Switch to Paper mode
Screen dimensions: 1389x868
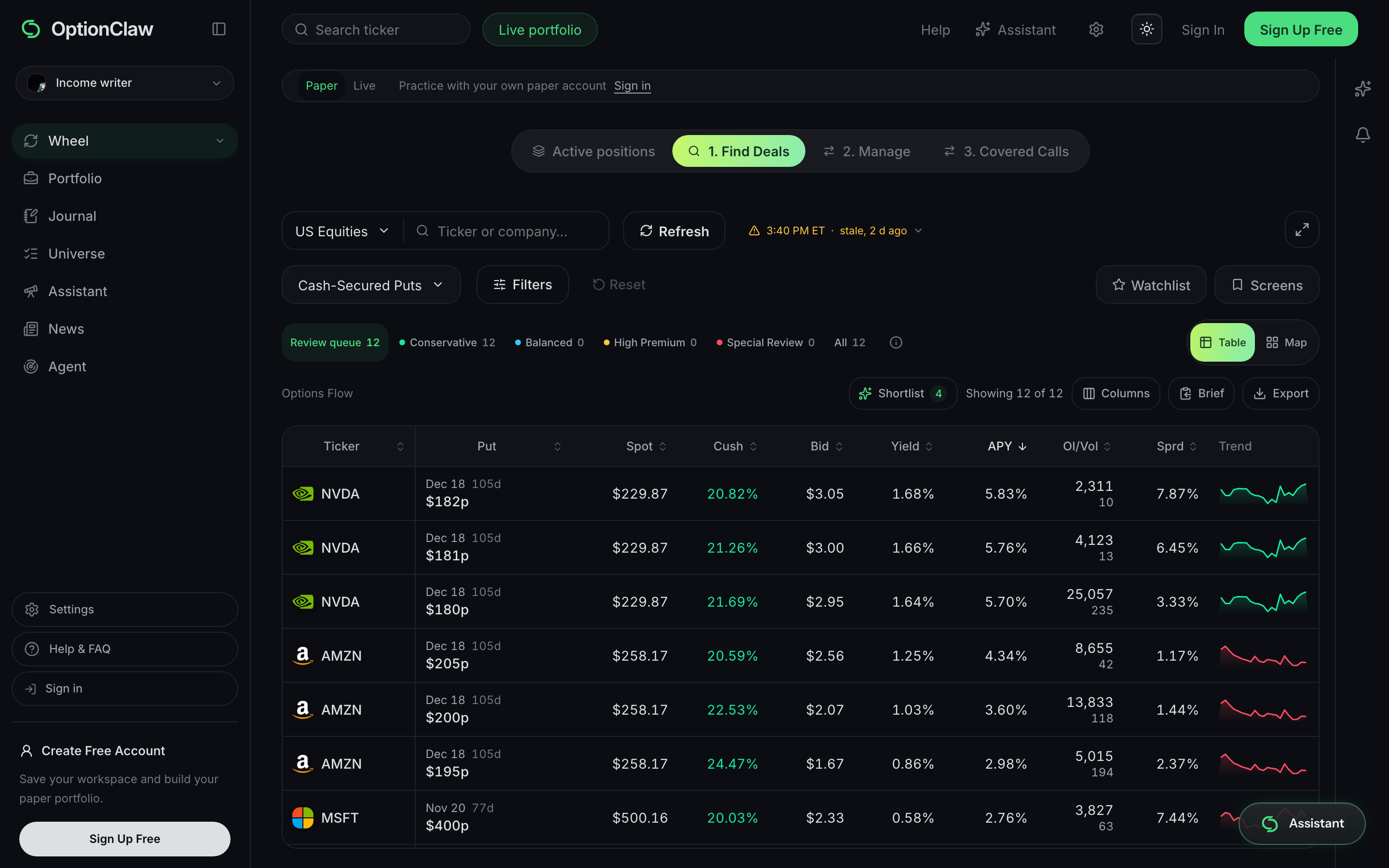pos(321,85)
